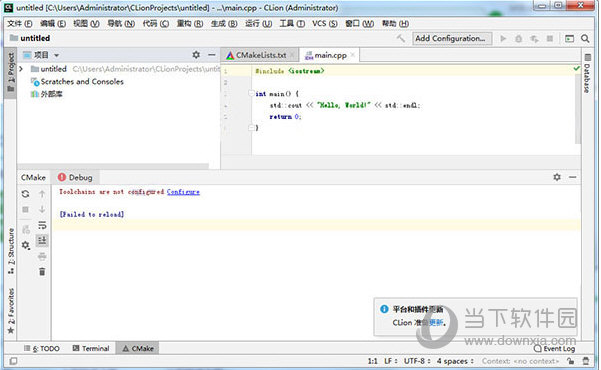Select 外部库 in project tree

pyautogui.click(x=47, y=94)
